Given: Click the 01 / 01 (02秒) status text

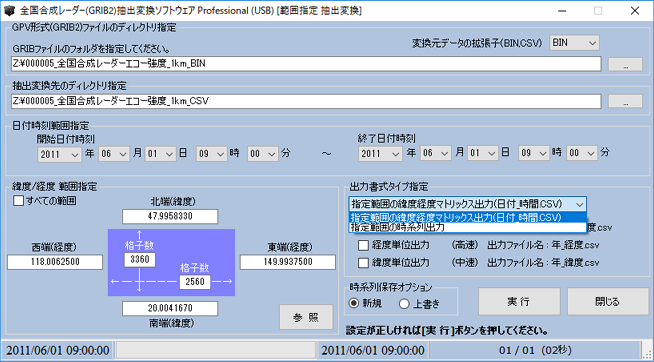Looking at the screenshot, I should [535, 349].
